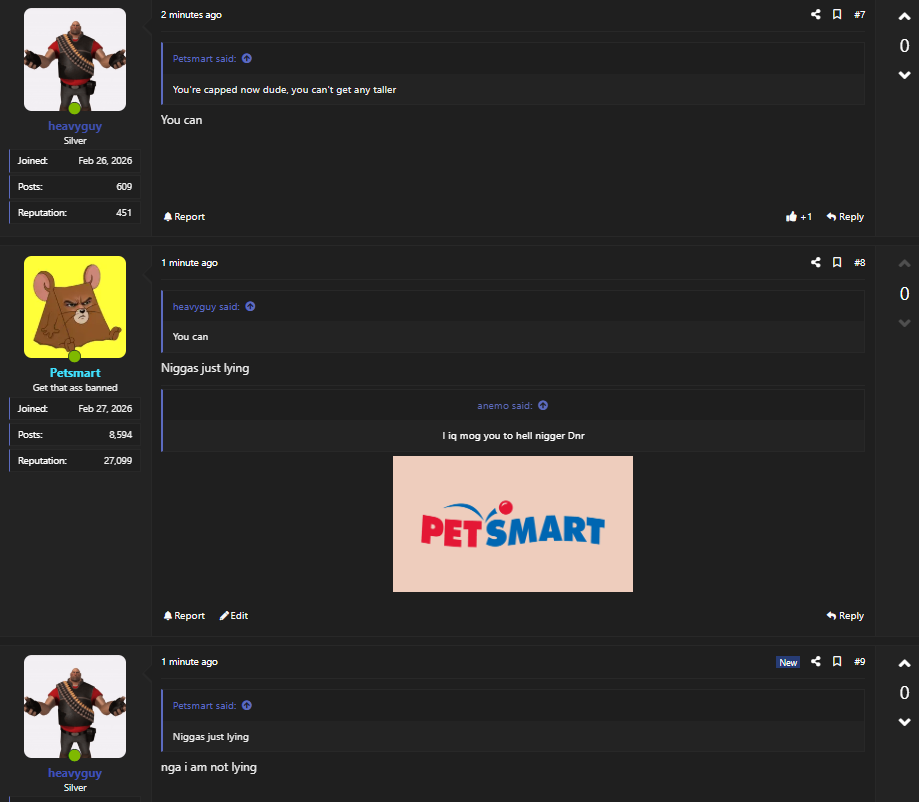
Task: Click the 'You can' text in post #7
Action: coord(181,120)
